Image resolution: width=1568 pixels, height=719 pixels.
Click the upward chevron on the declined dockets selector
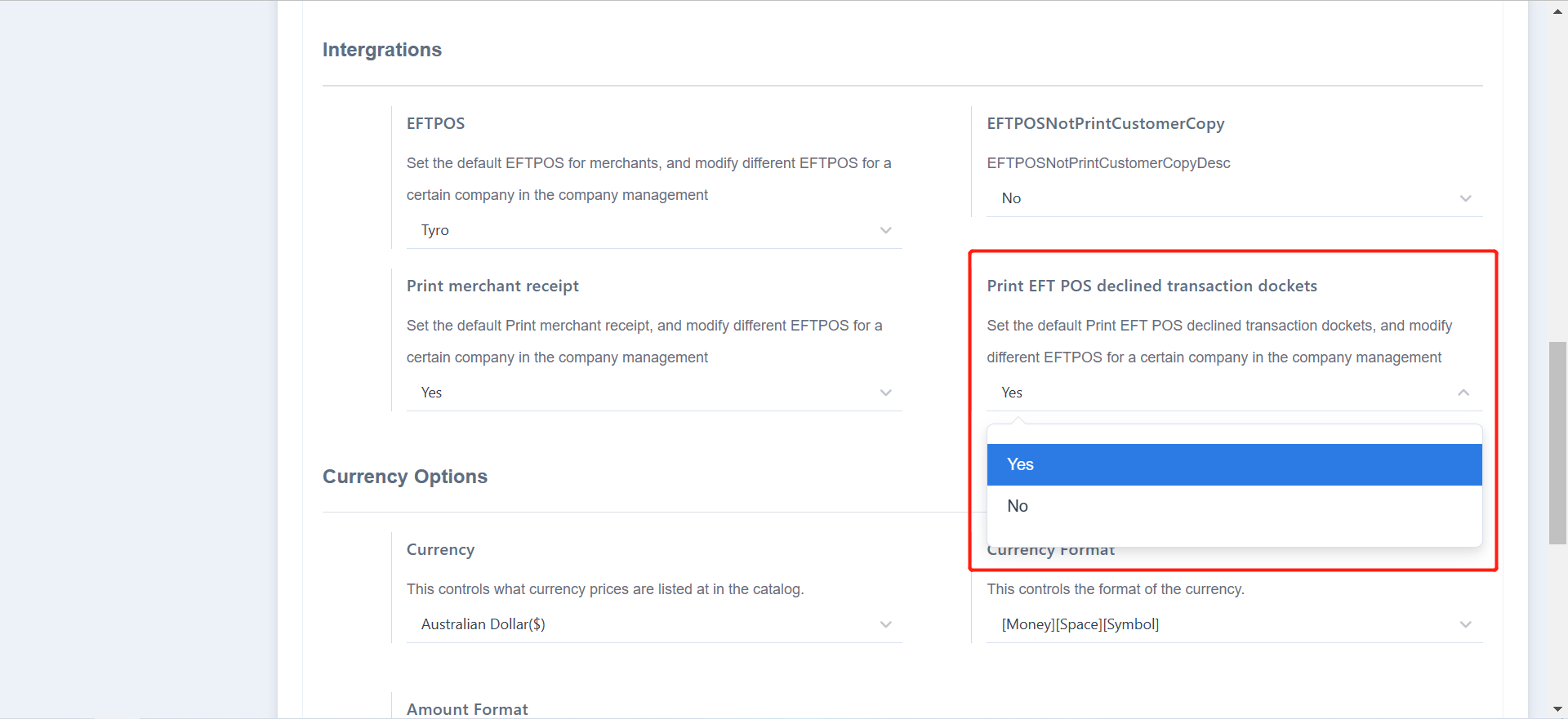click(1463, 393)
